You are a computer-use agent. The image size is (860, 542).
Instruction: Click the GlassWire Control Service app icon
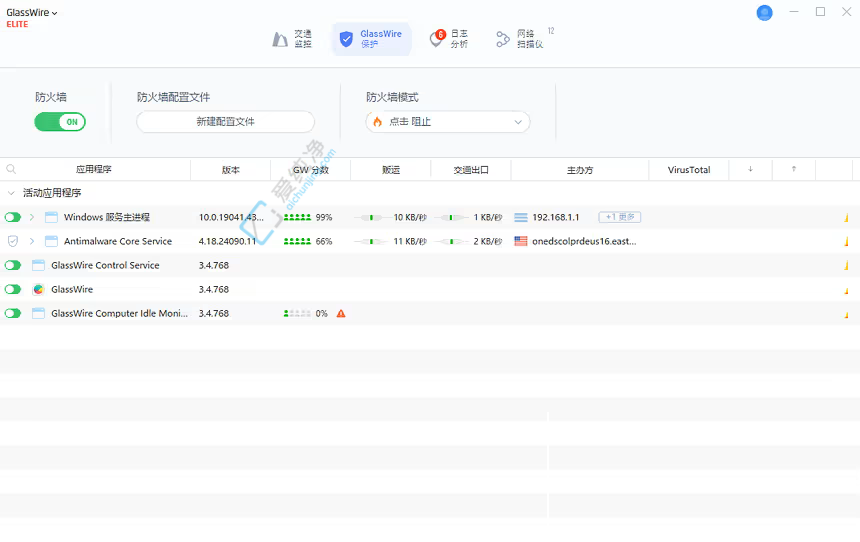[x=38, y=266]
